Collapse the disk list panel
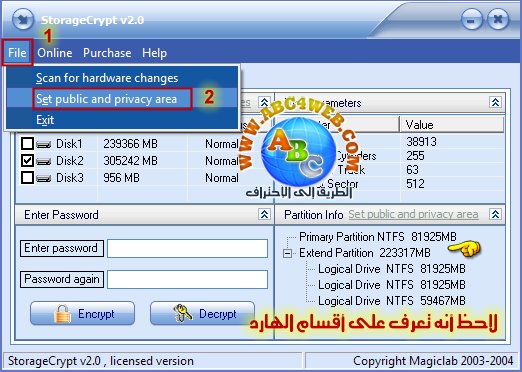Viewport: 522px width, 372px height. coord(264,102)
